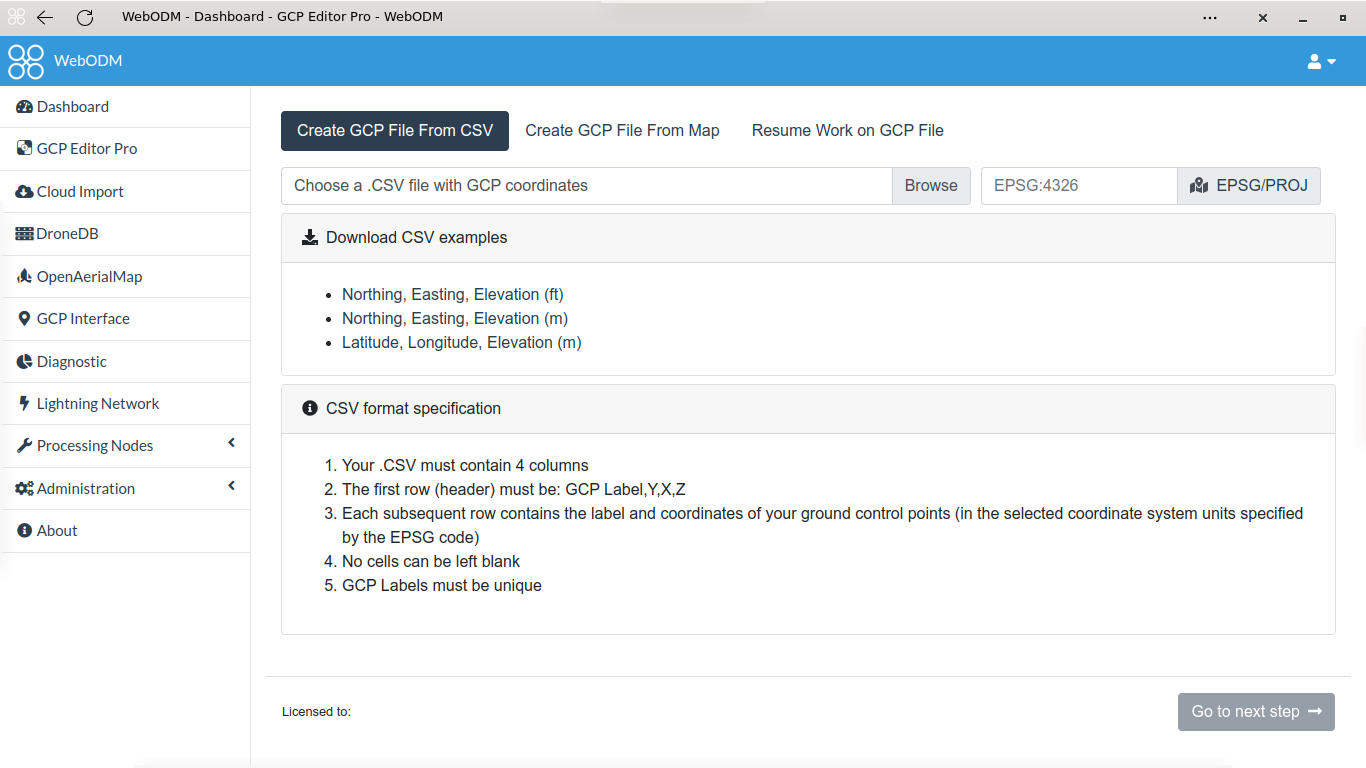
Task: Click the EPSG/PROJ button
Action: 1249,186
